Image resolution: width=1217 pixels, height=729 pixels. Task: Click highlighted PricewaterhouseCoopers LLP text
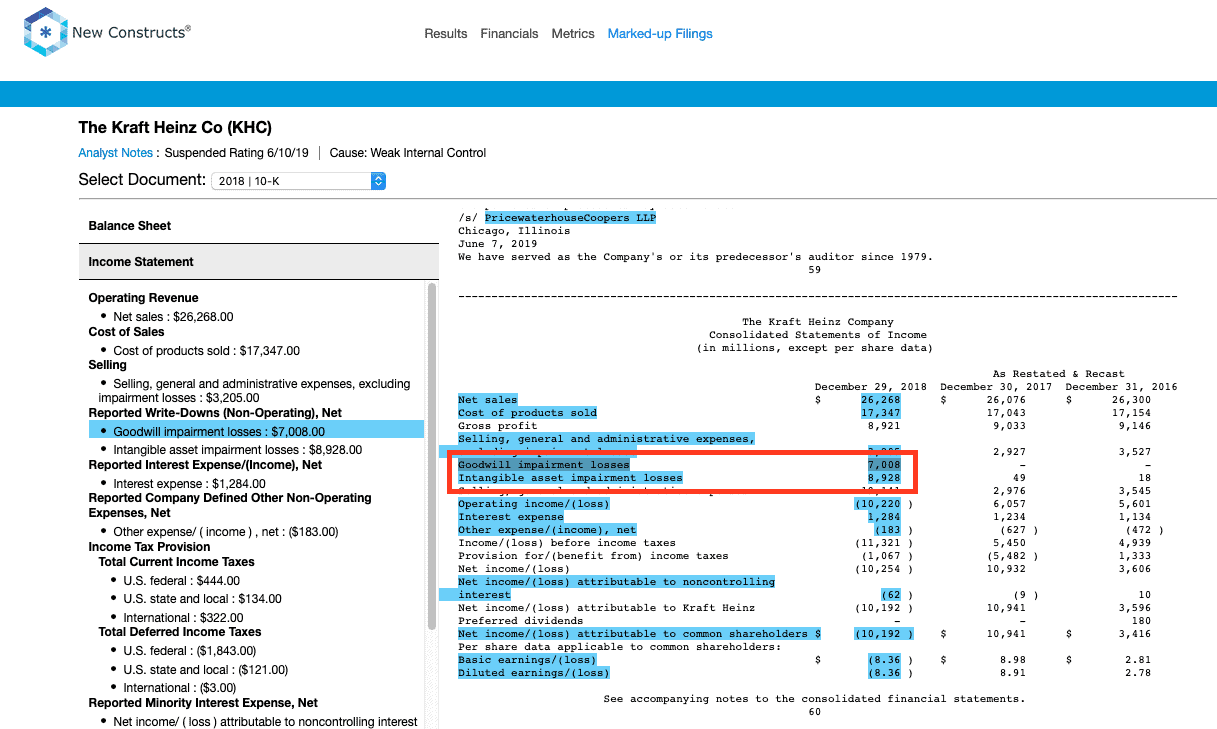pos(570,218)
